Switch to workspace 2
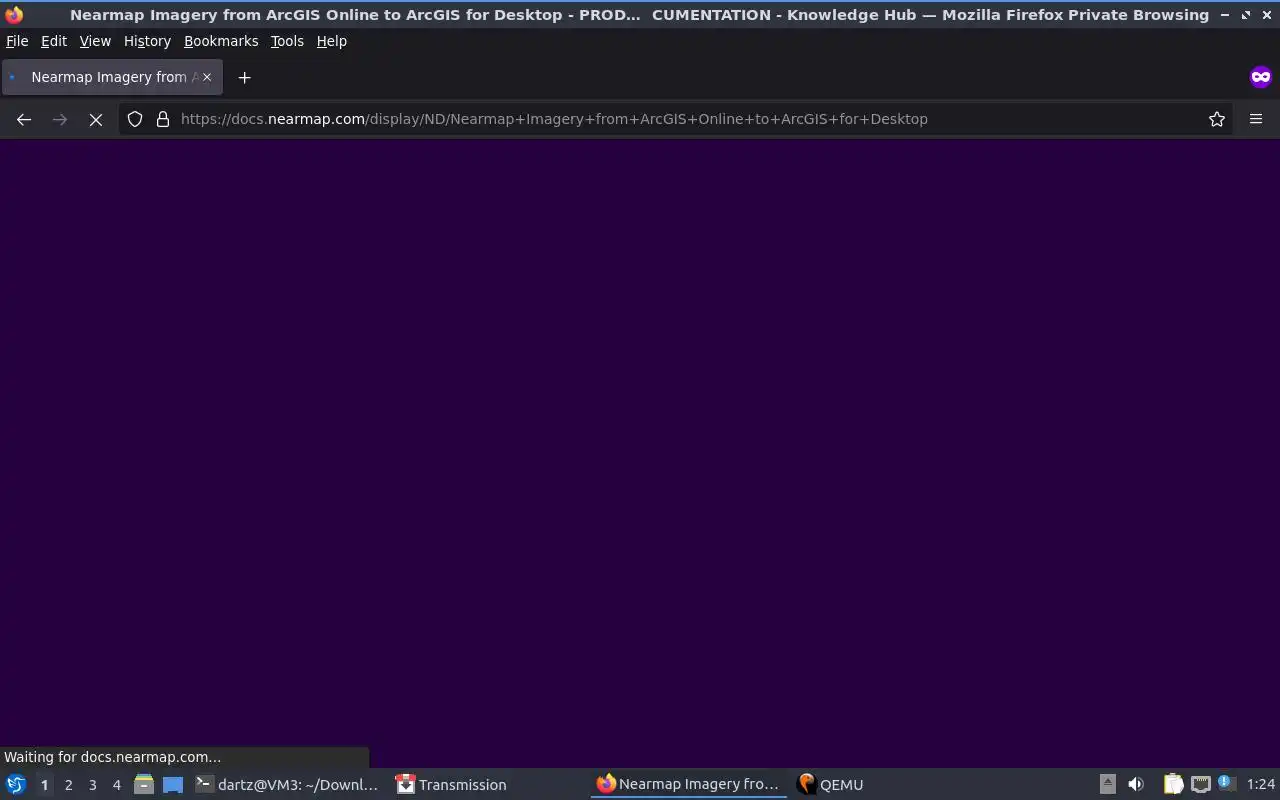The height and width of the screenshot is (800, 1280). 68,785
